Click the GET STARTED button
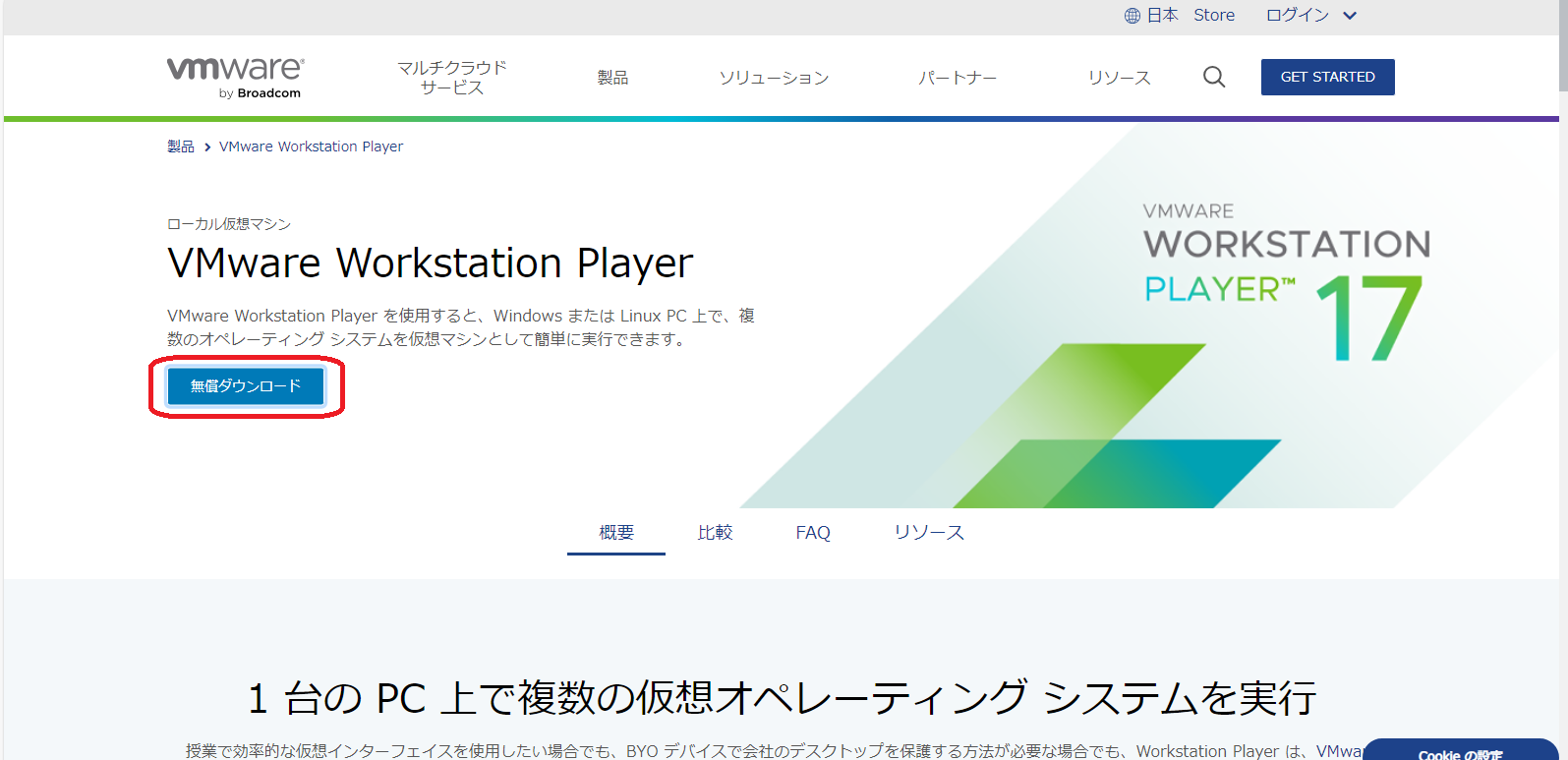 1327,77
